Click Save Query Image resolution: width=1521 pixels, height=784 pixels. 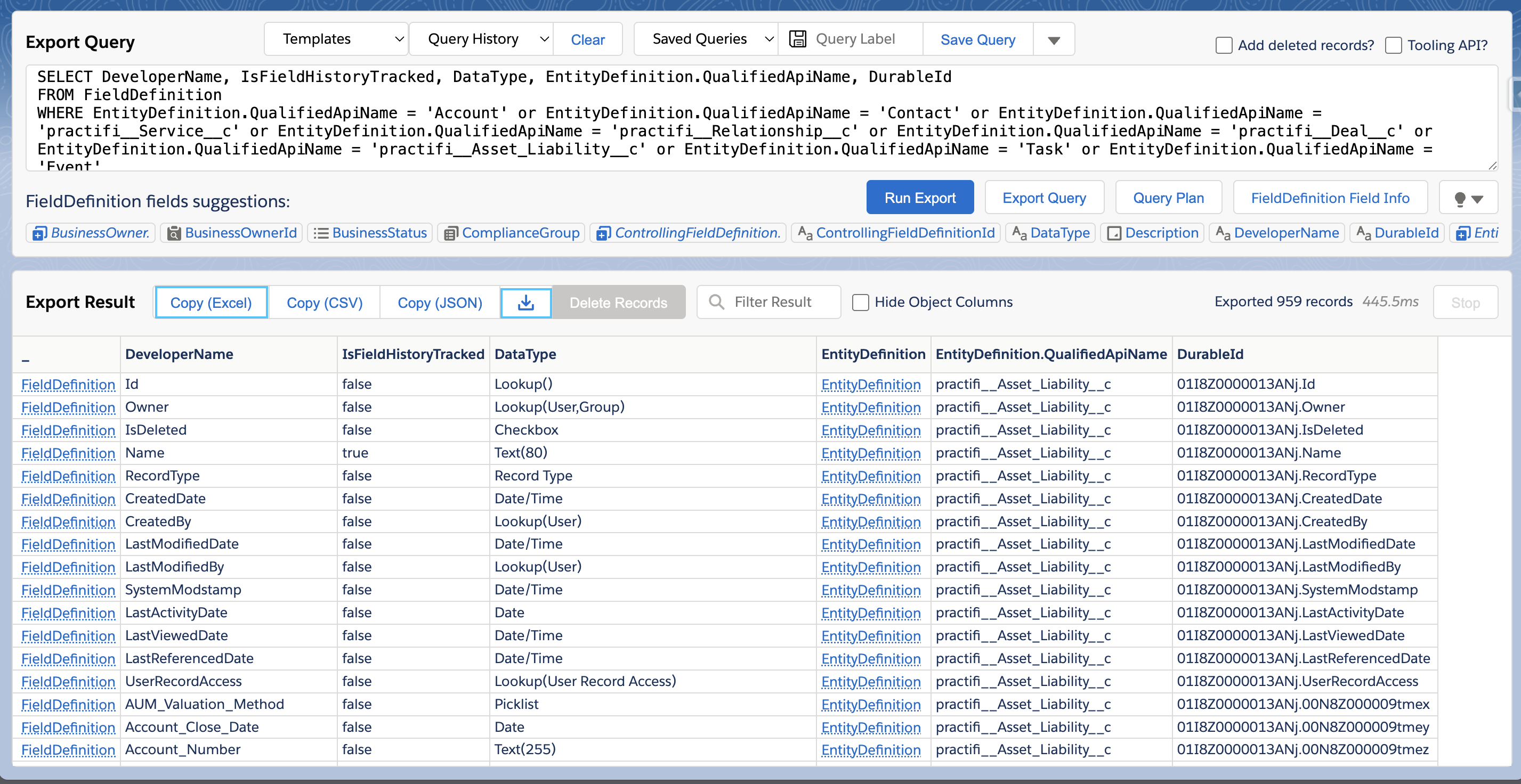pyautogui.click(x=978, y=39)
